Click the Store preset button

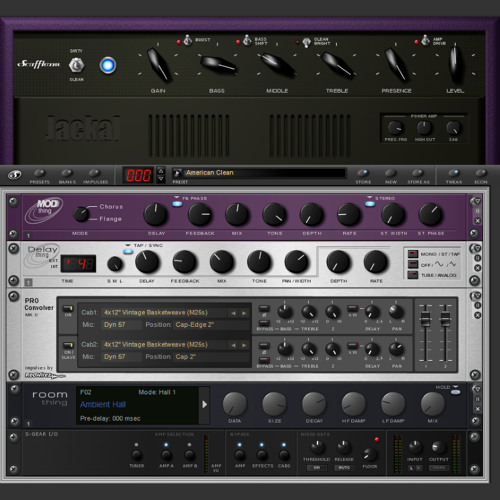pos(363,173)
